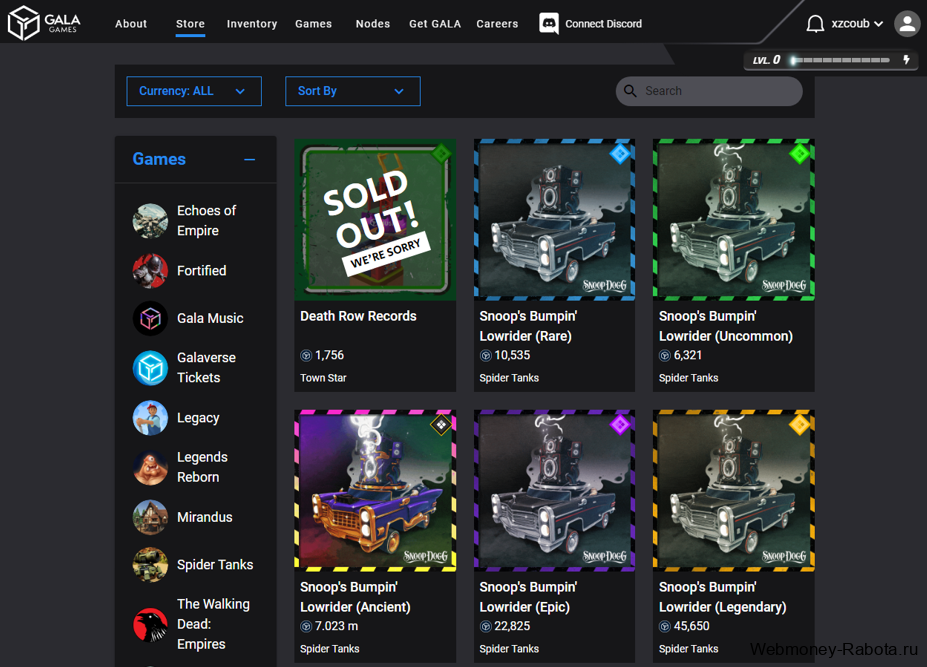Click the Galaverse Tickets label
Image resolution: width=927 pixels, height=667 pixels.
(206, 368)
